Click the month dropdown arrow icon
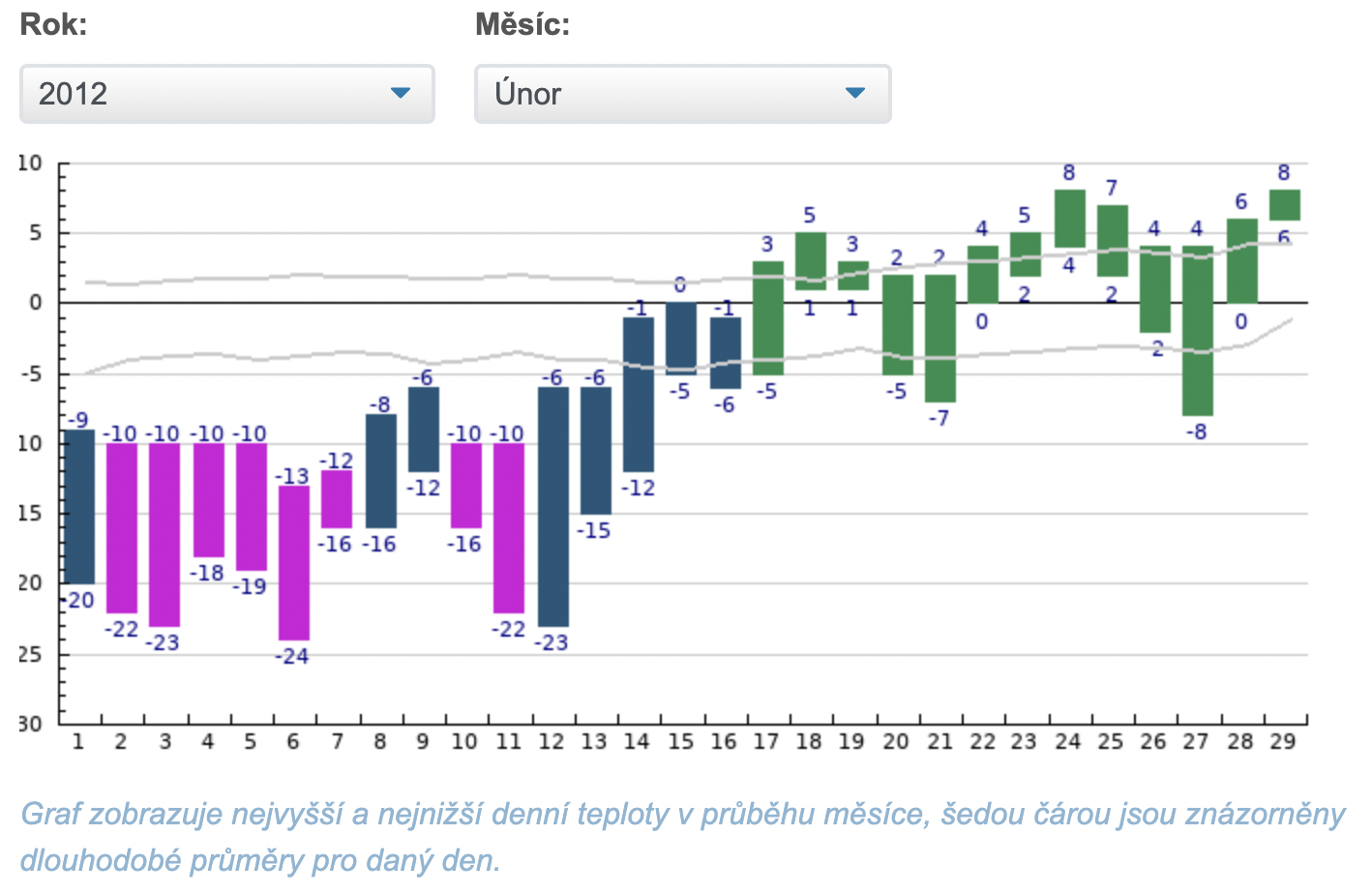The image size is (1372, 894). tap(855, 93)
